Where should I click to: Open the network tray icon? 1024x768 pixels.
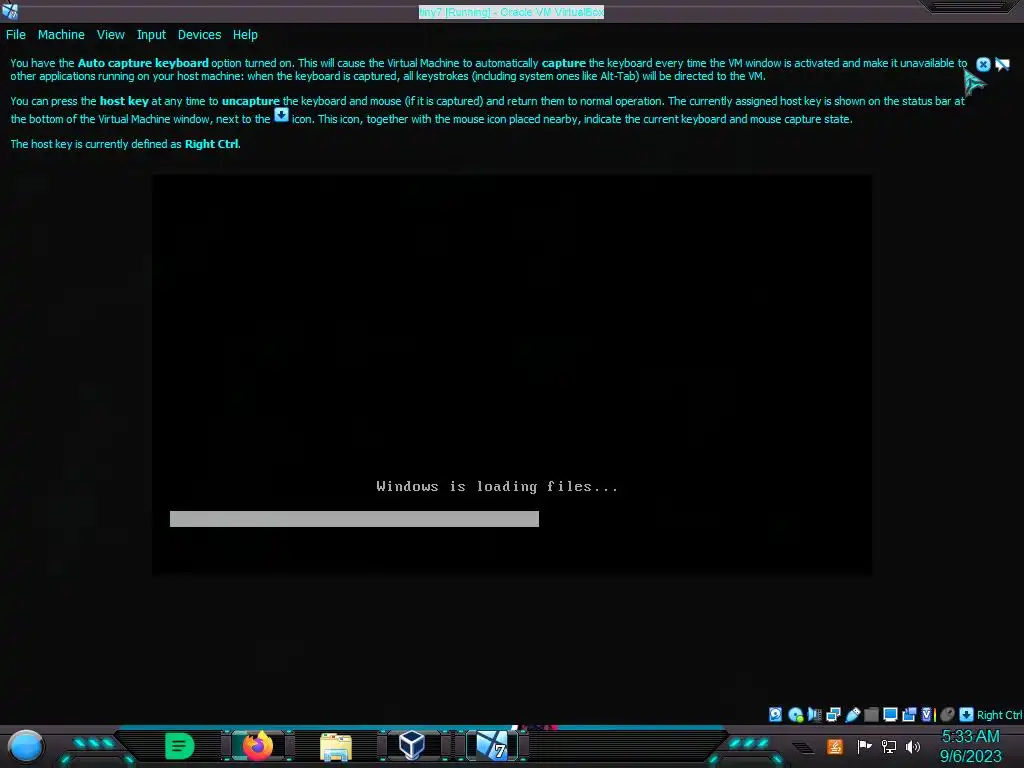click(x=889, y=746)
